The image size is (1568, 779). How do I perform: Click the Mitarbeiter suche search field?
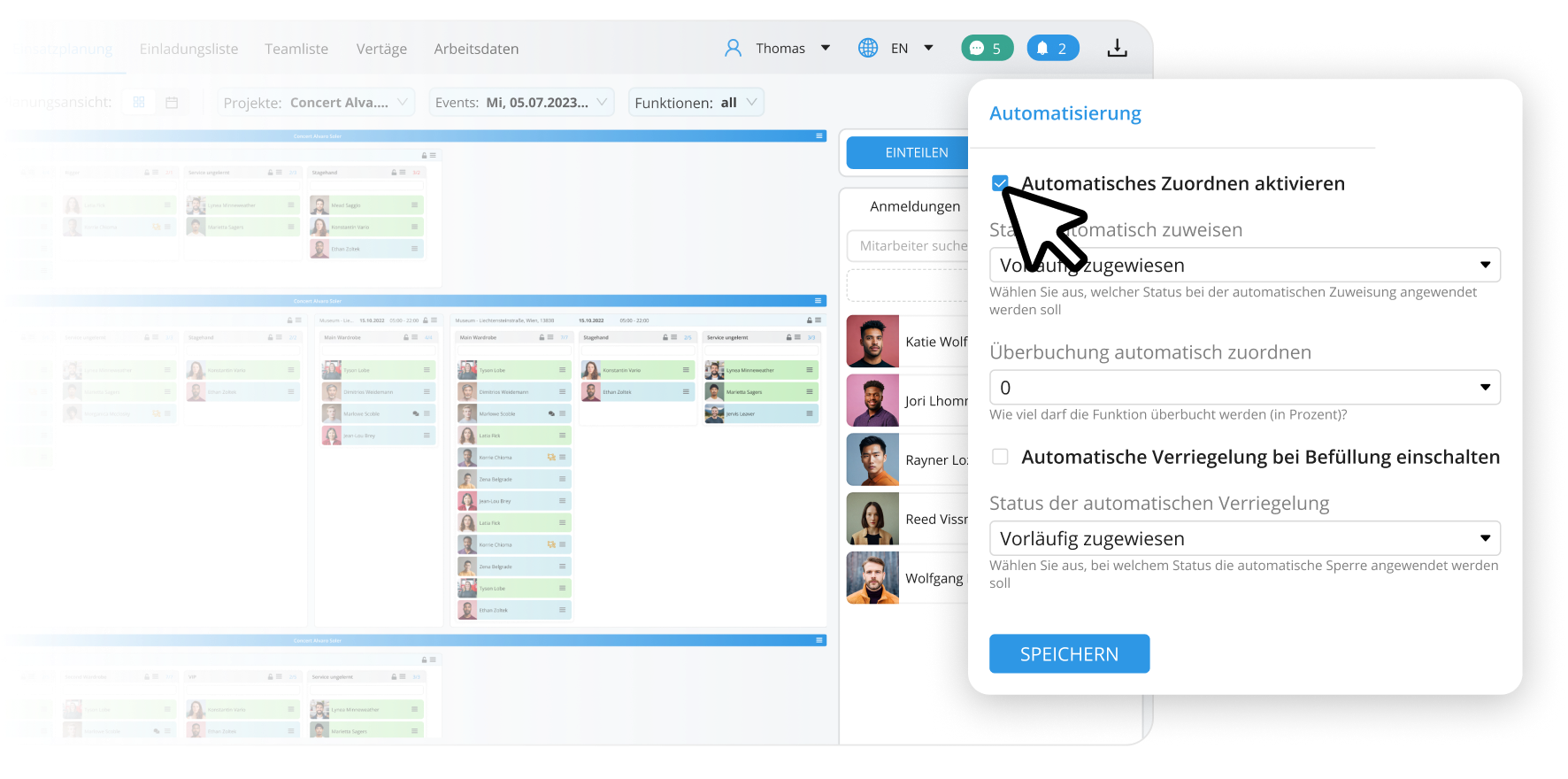[911, 246]
